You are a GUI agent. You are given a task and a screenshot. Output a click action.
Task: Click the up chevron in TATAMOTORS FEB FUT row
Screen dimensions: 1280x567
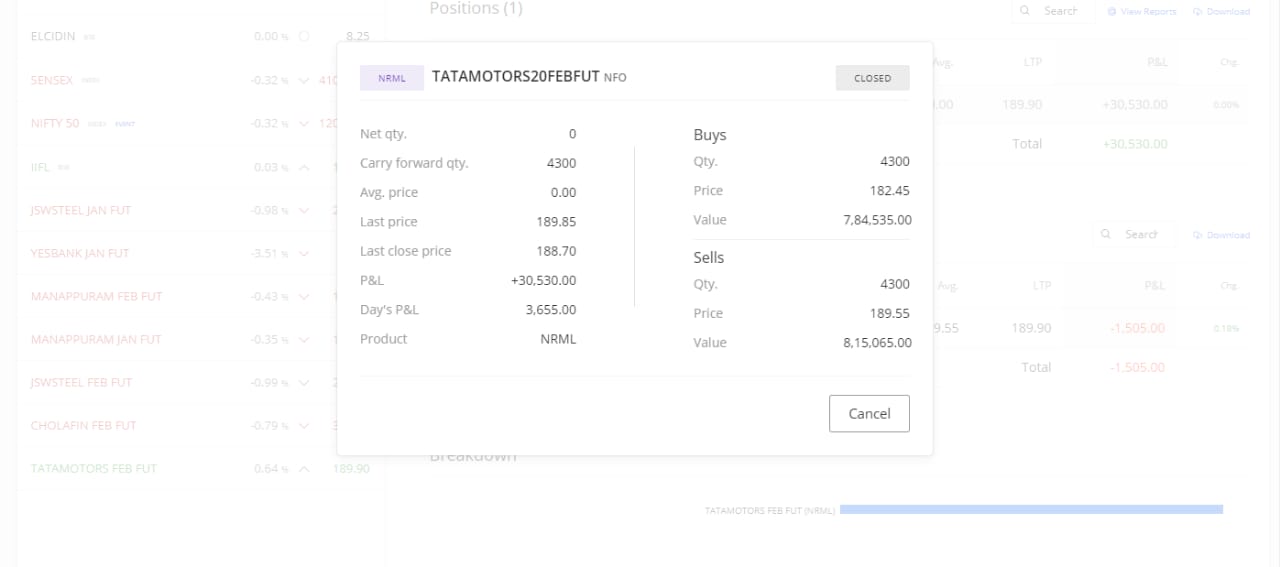[x=304, y=468]
